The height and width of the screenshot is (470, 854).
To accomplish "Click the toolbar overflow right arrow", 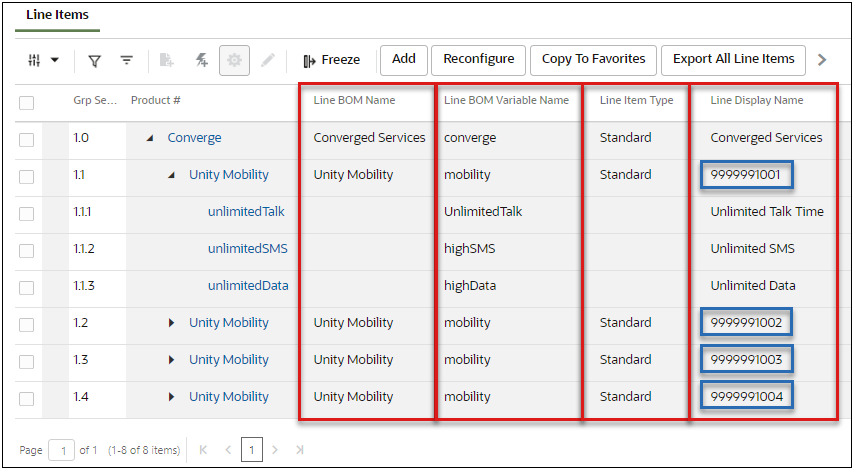I will (822, 60).
